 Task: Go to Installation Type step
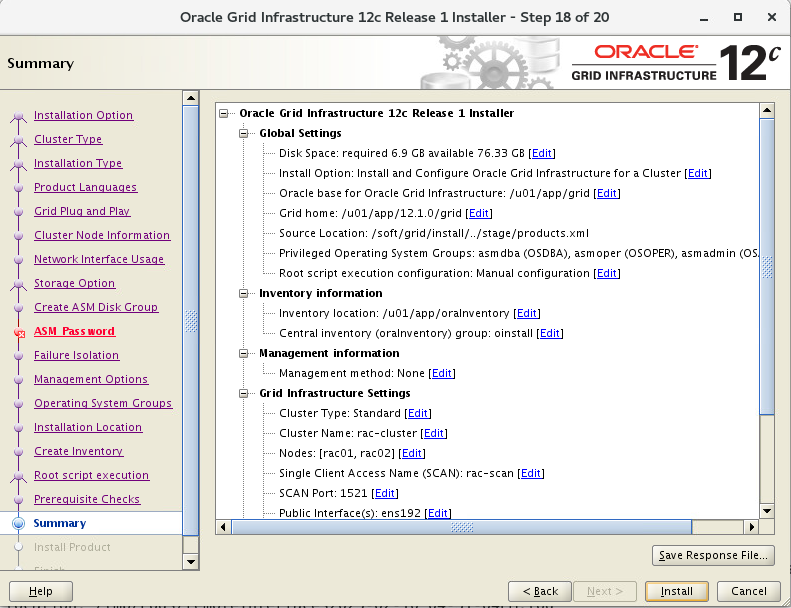coord(78,163)
